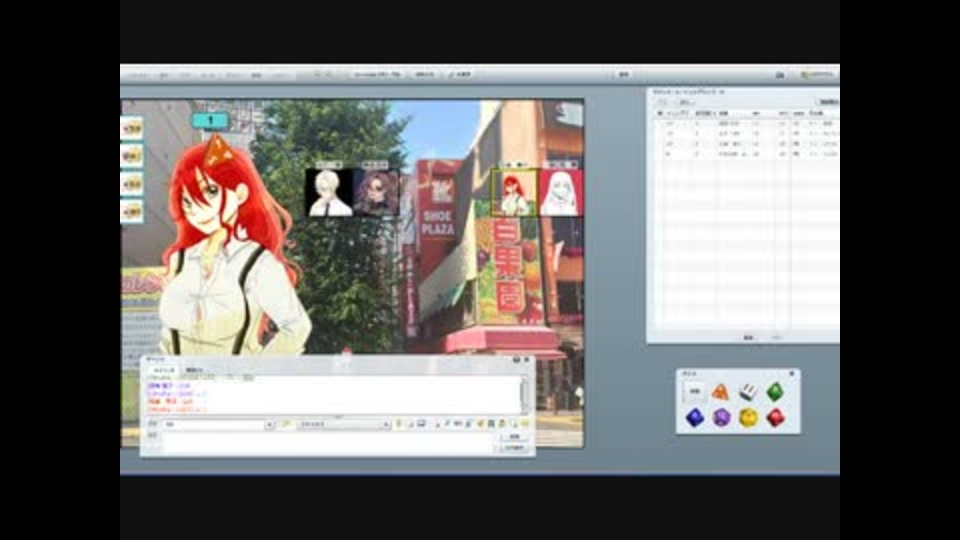Click the pencil-icon button in the top menu bar
The width and height of the screenshot is (960, 540).
coord(460,74)
